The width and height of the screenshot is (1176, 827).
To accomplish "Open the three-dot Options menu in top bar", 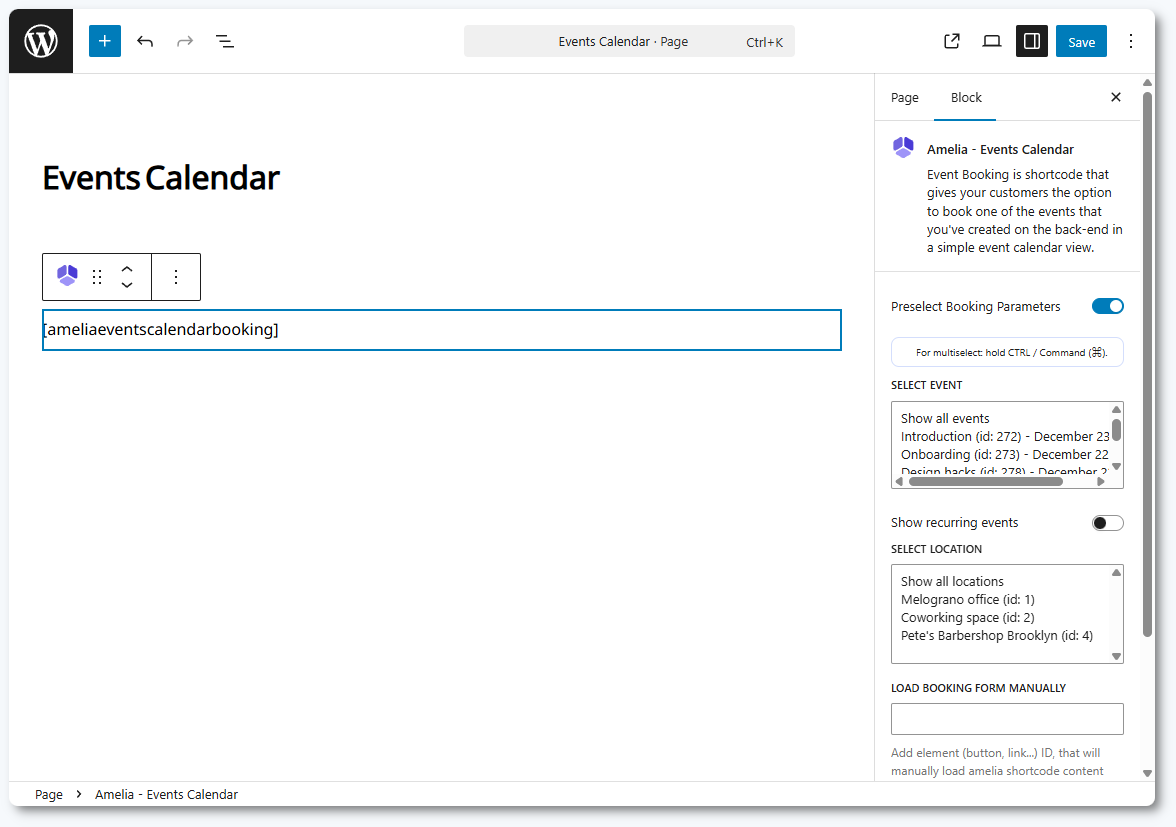I will tap(1131, 41).
